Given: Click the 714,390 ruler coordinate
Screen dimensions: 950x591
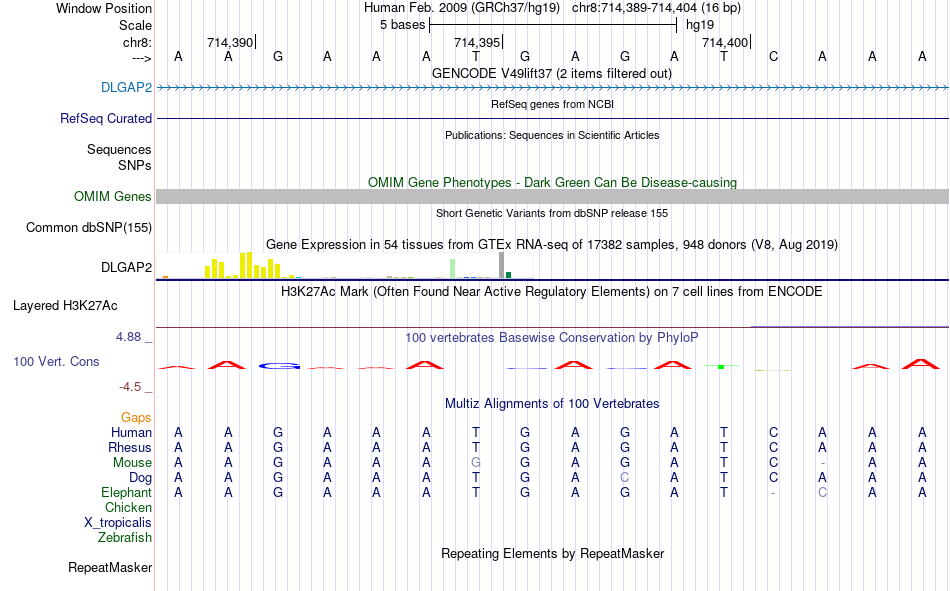Looking at the screenshot, I should pyautogui.click(x=230, y=42).
